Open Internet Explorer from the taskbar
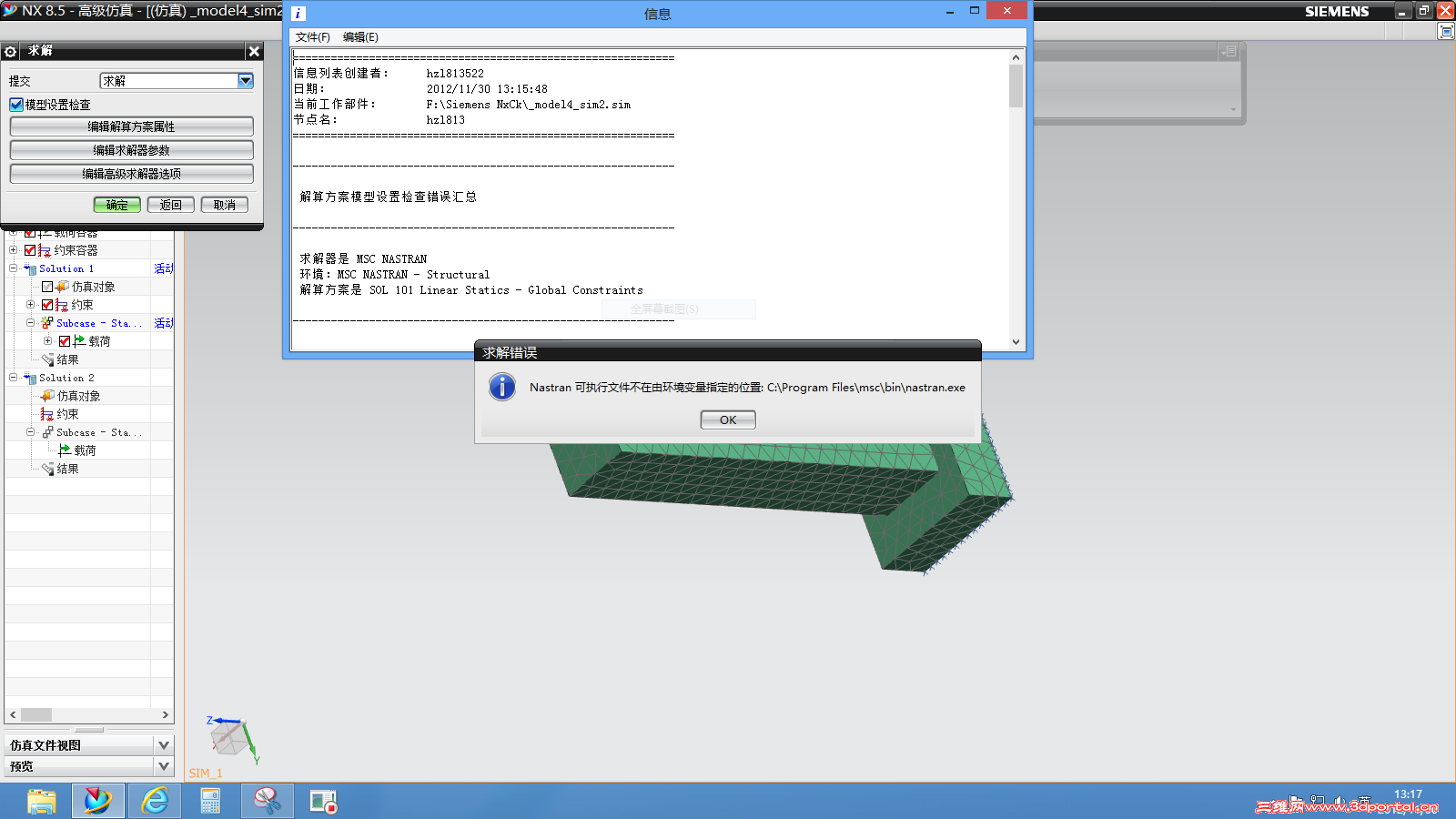The height and width of the screenshot is (819, 1456). [155, 801]
